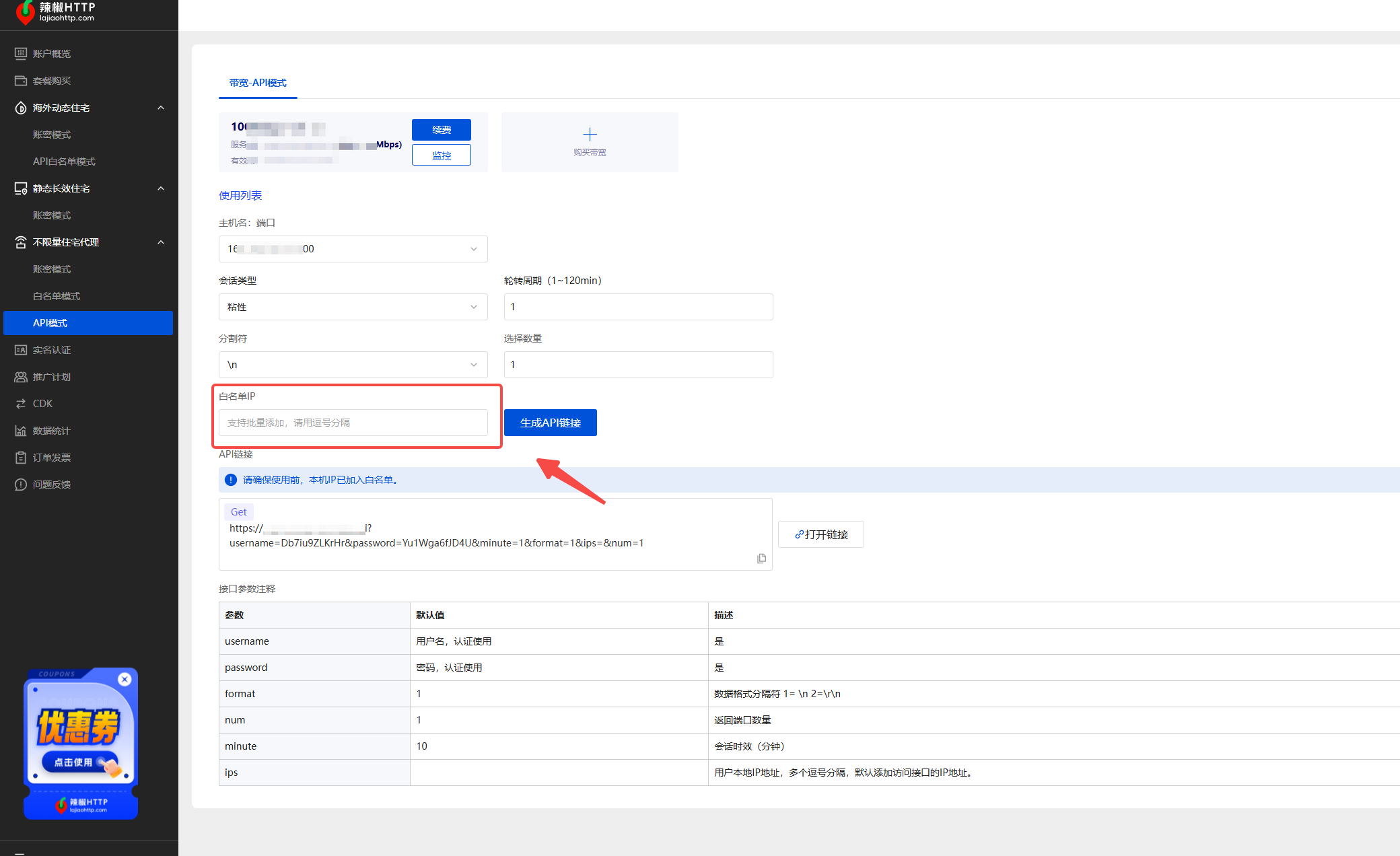The image size is (1400, 856).
Task: Open 实名认证 in the sidebar
Action: 52,350
